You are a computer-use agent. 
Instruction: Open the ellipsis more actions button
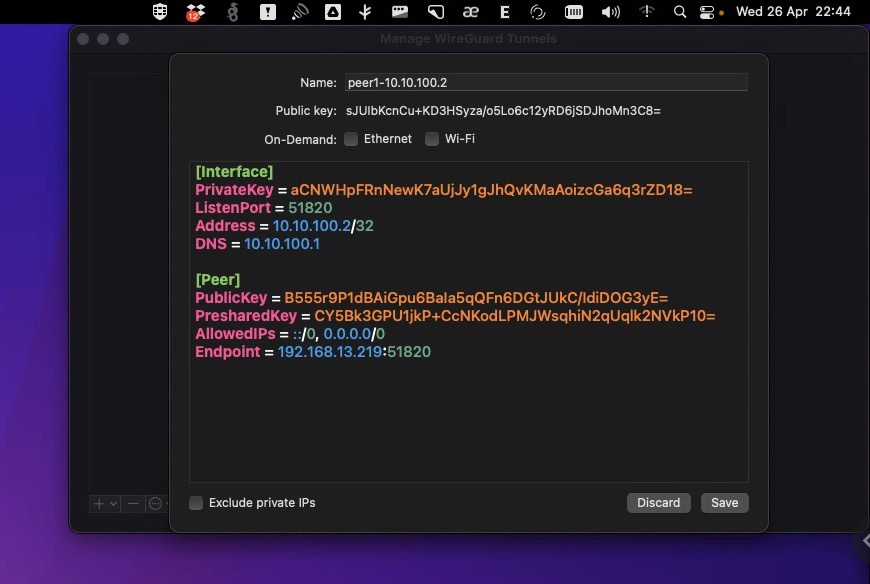tap(155, 504)
